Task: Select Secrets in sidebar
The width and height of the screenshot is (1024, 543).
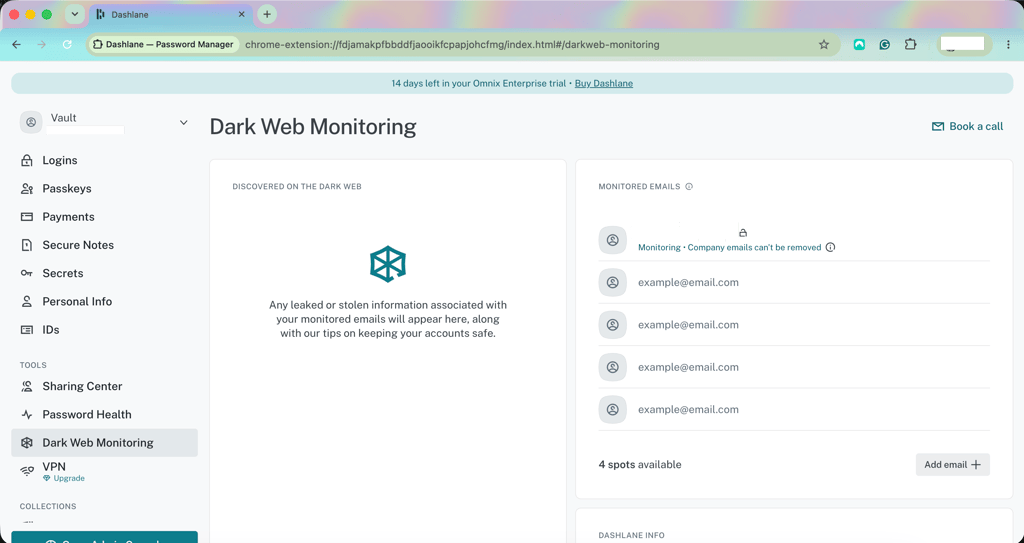Action: point(104,273)
